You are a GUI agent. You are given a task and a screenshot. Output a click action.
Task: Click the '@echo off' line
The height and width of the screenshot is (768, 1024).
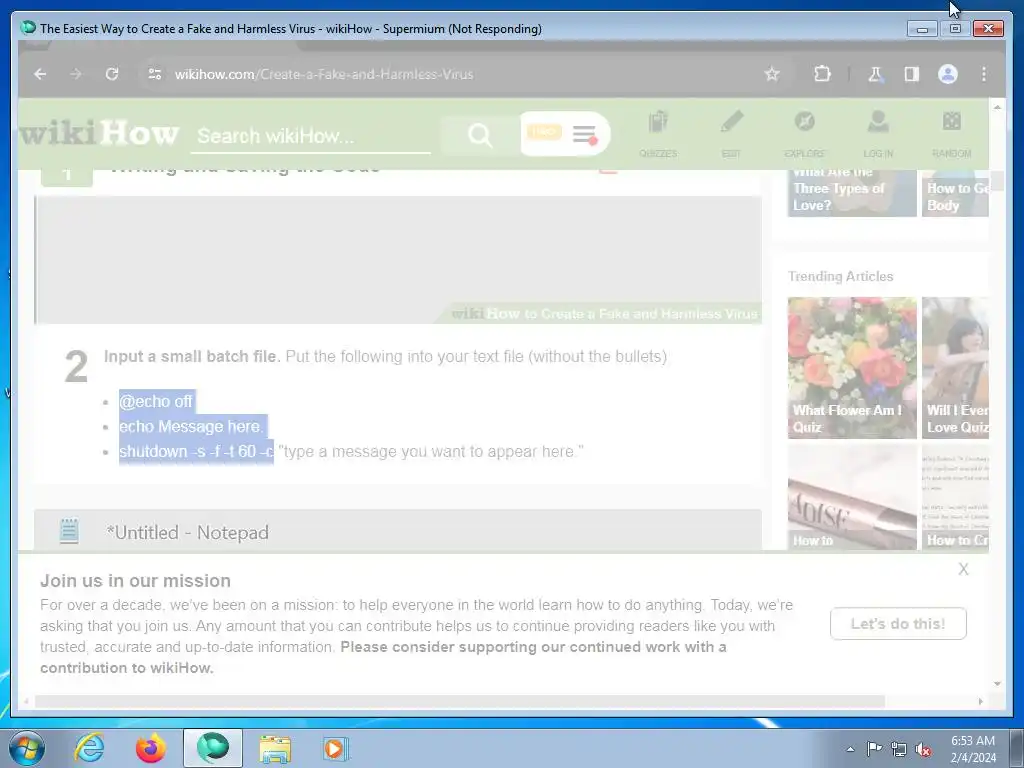(x=156, y=401)
